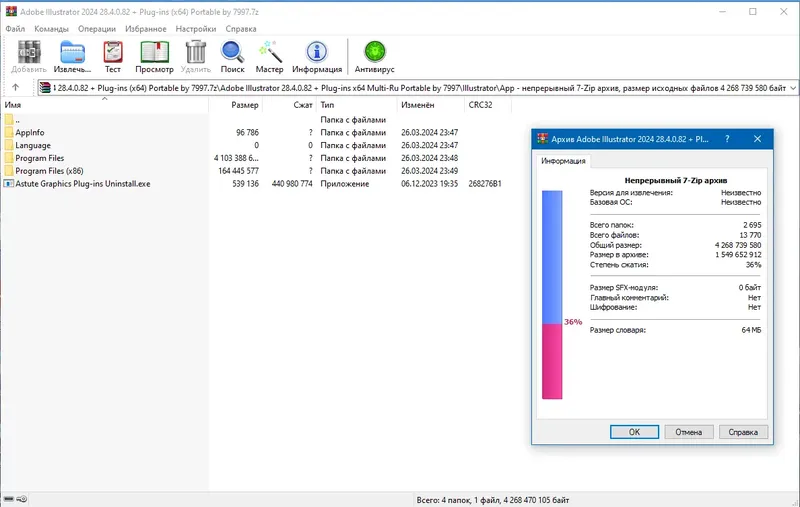
Task: Click the packed size 440 980 774
Action: pyautogui.click(x=292, y=184)
